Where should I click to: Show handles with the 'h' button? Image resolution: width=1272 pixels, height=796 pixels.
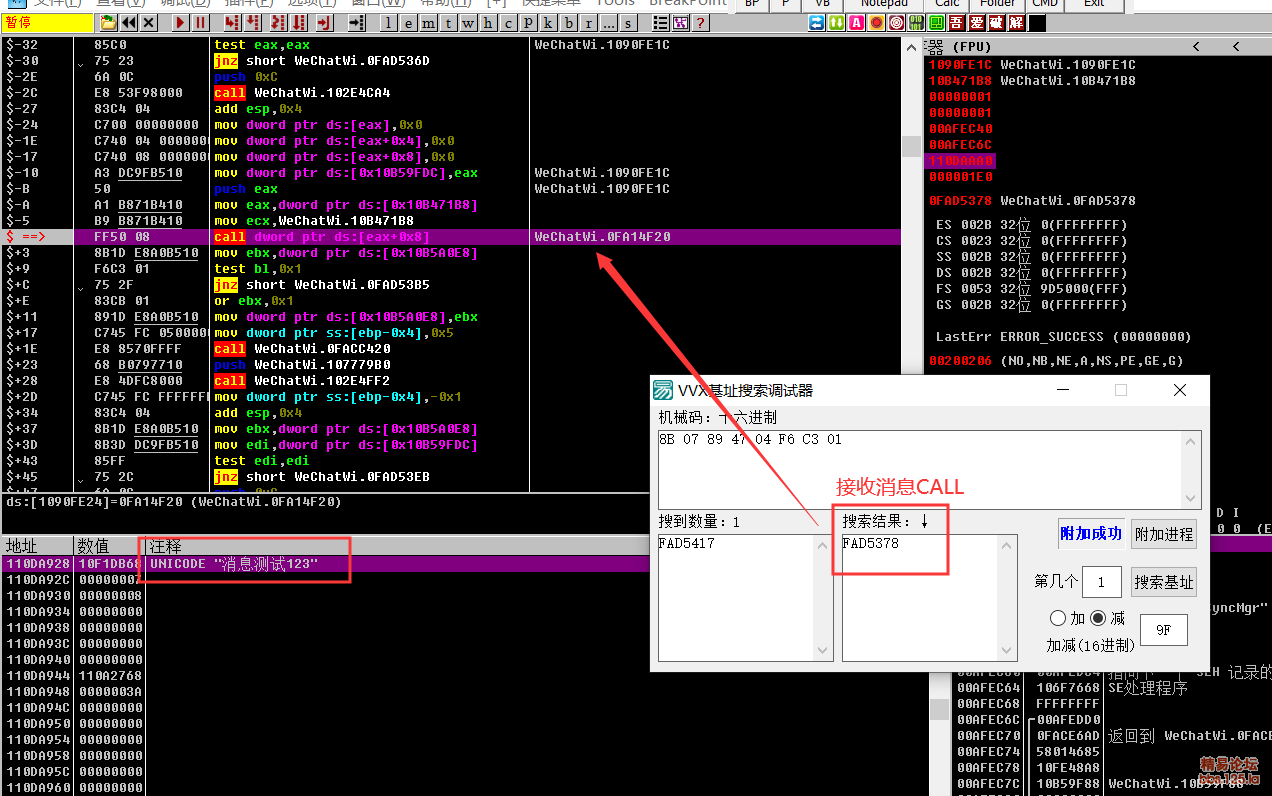click(x=489, y=22)
